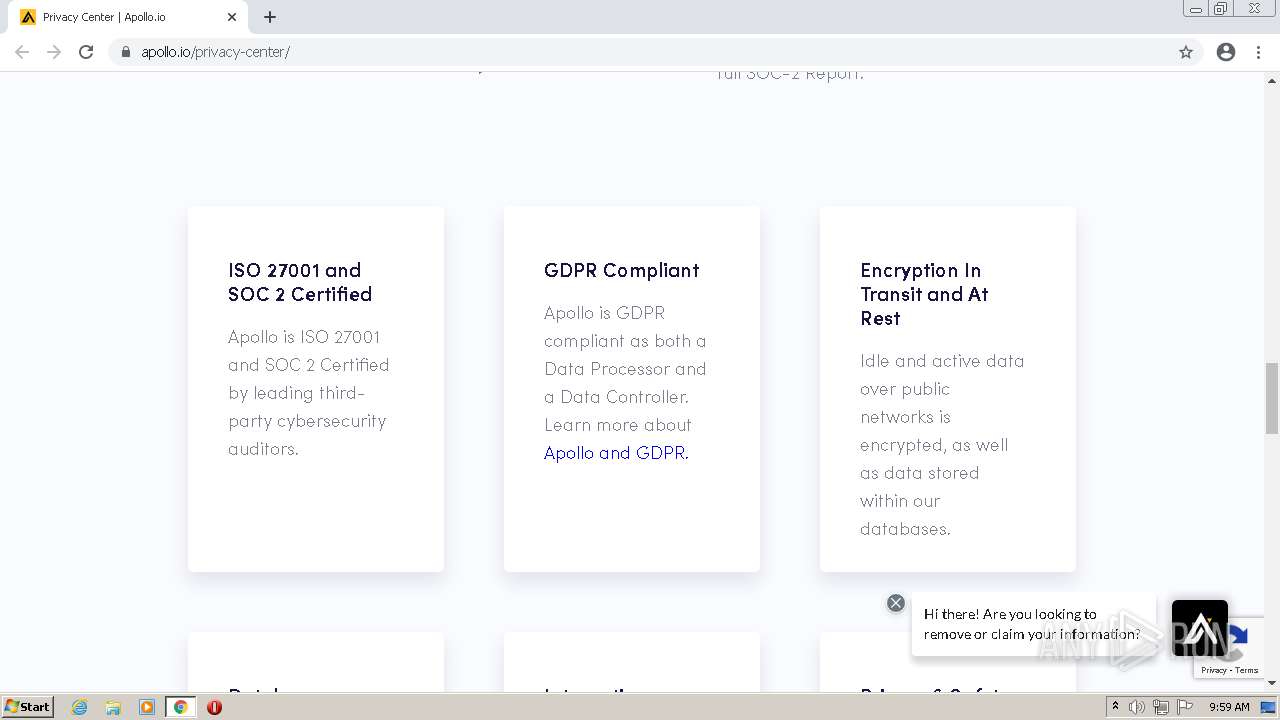
Task: Reload the Apollo privacy center page
Action: (86, 52)
